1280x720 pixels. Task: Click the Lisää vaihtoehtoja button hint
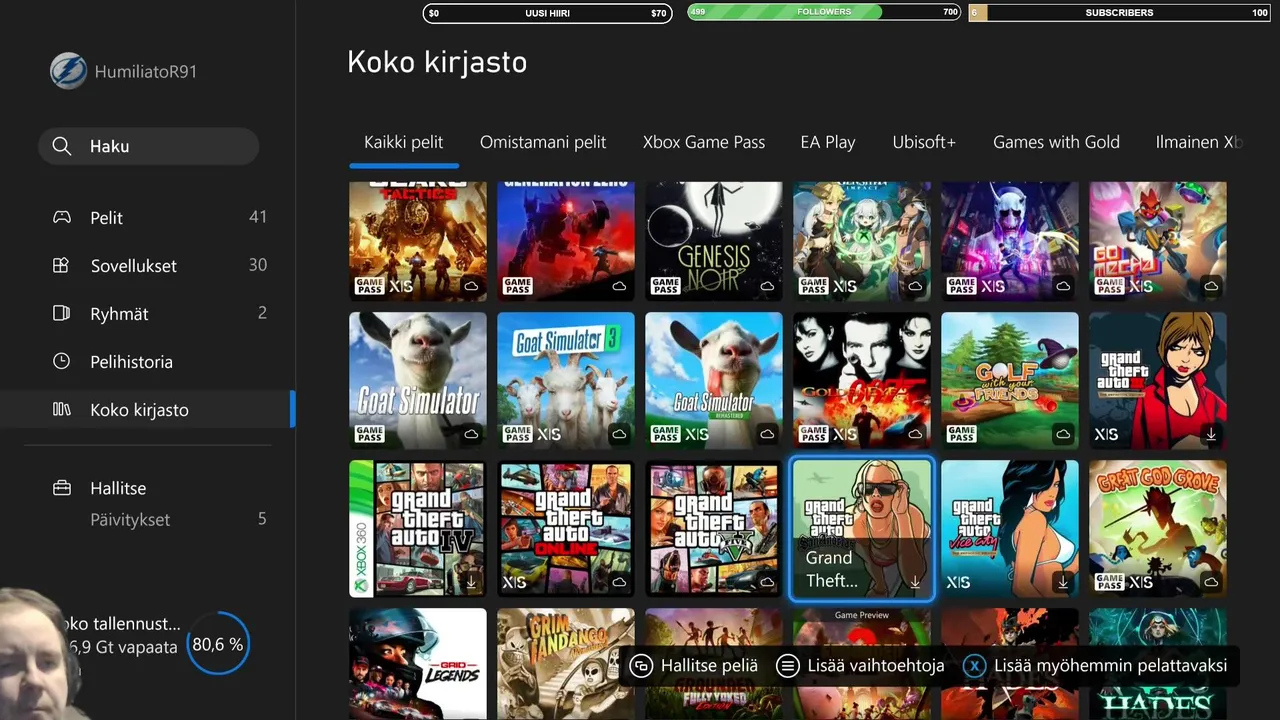point(861,665)
